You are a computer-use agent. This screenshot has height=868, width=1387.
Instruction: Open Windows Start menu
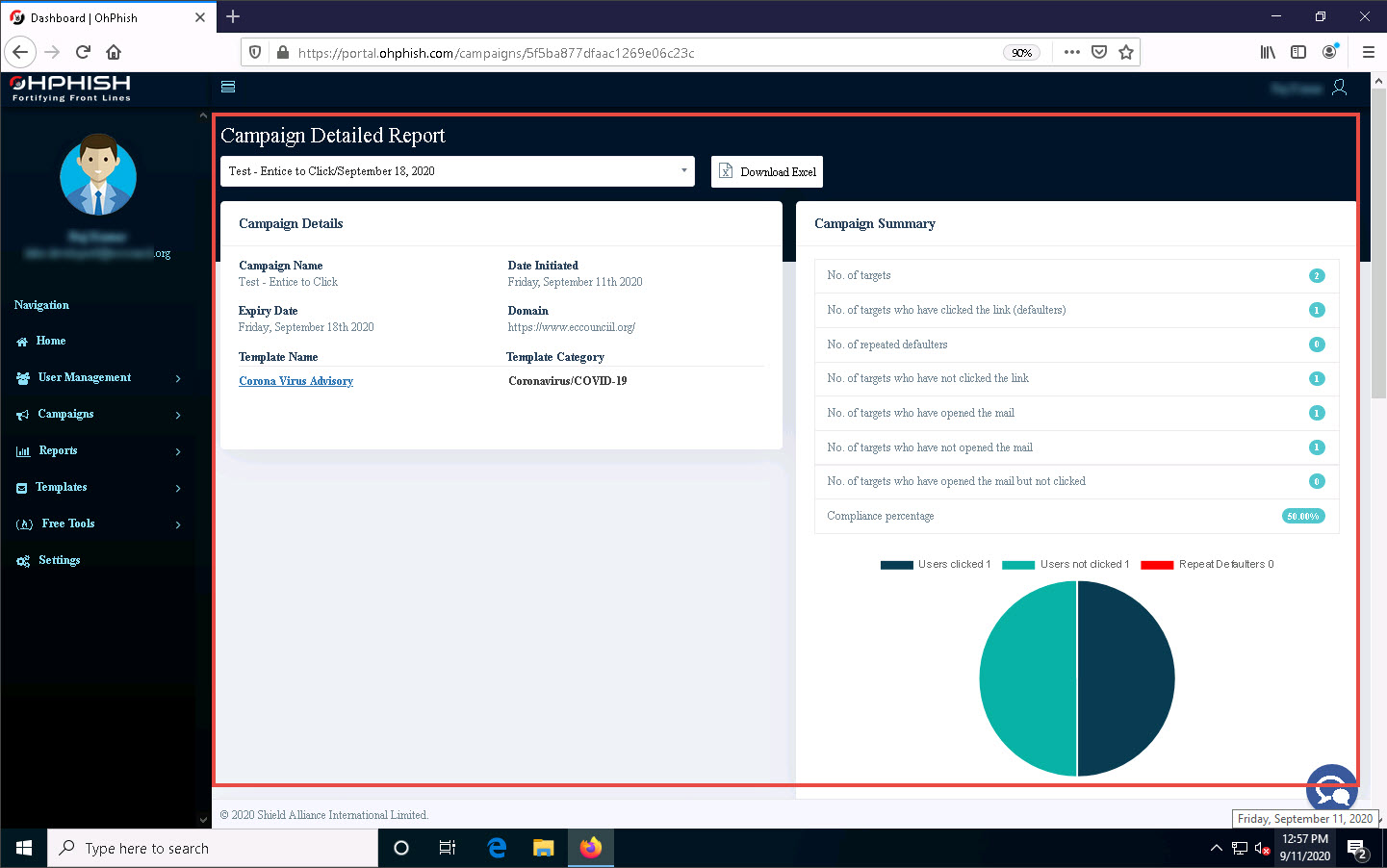[x=24, y=848]
